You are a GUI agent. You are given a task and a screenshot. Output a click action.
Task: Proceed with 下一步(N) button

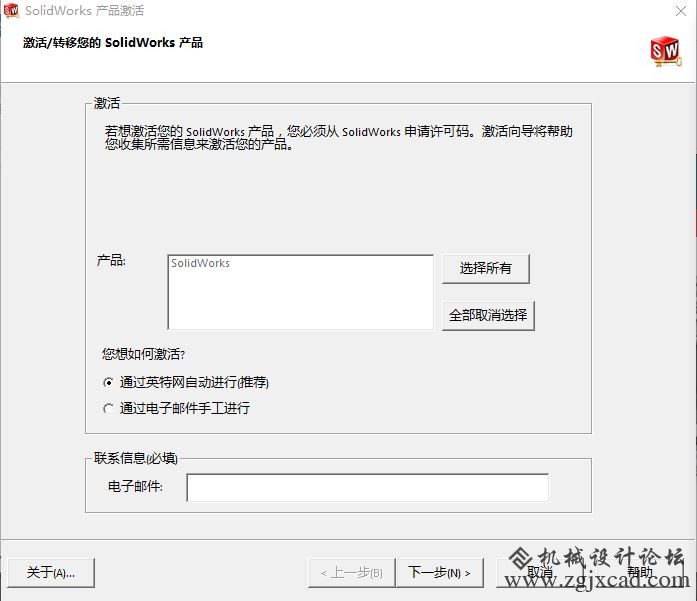click(439, 573)
